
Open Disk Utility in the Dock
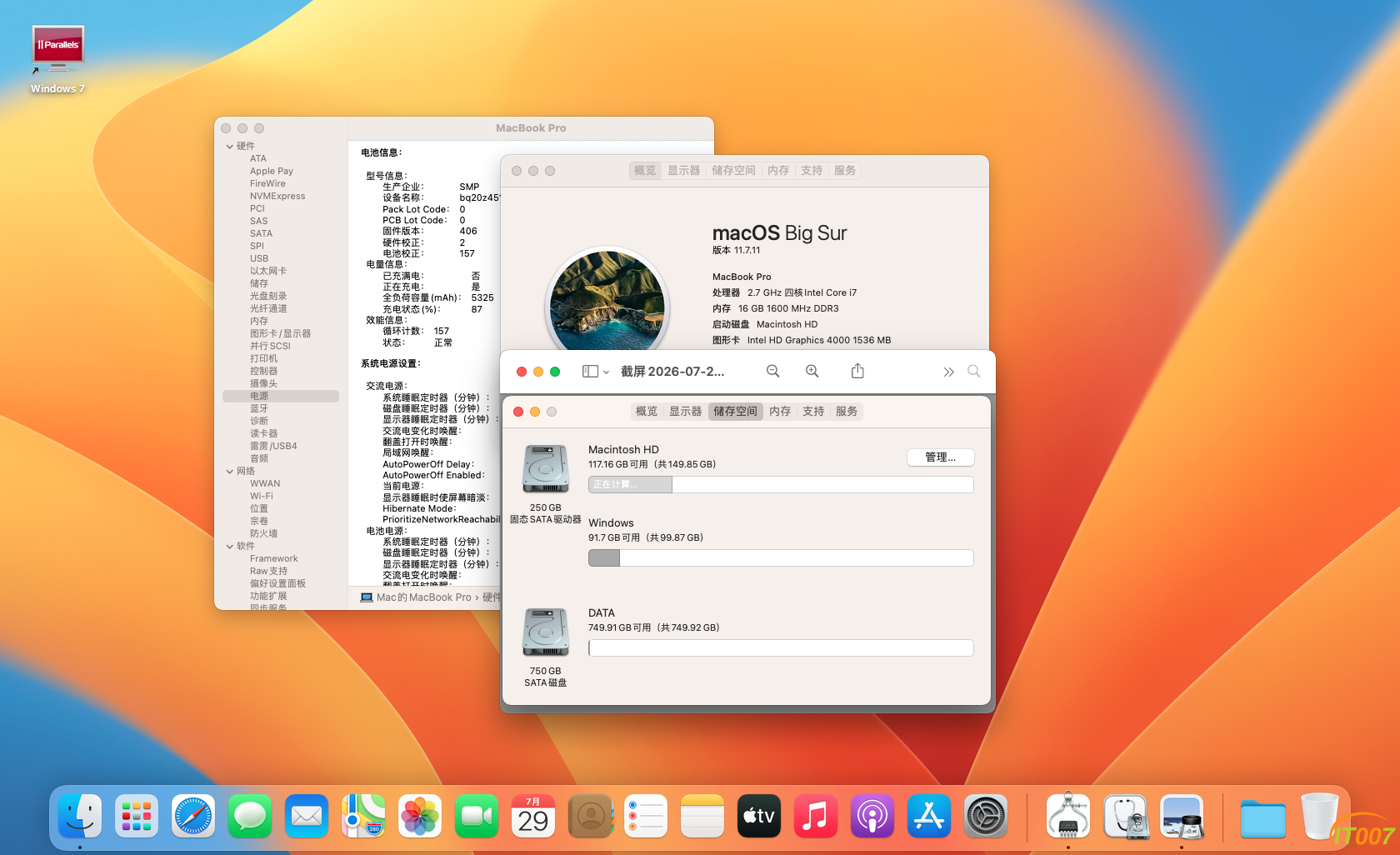1125,816
